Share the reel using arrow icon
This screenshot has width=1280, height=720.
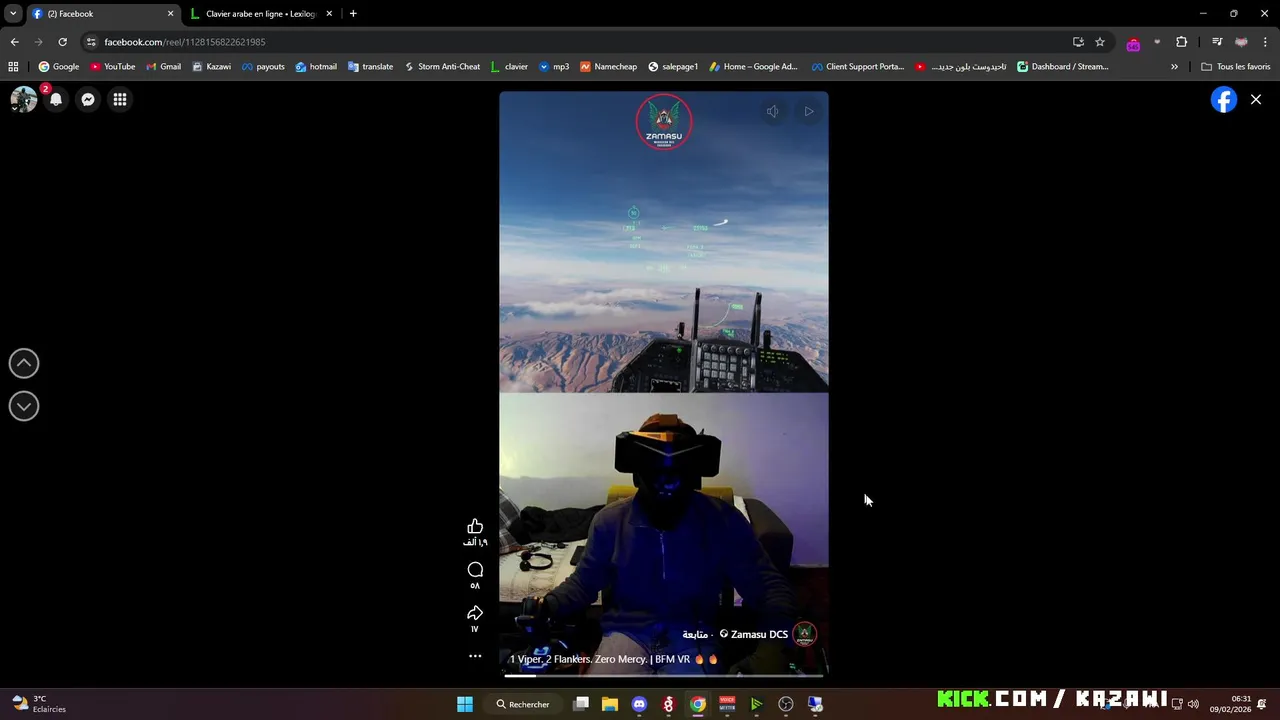pos(475,613)
